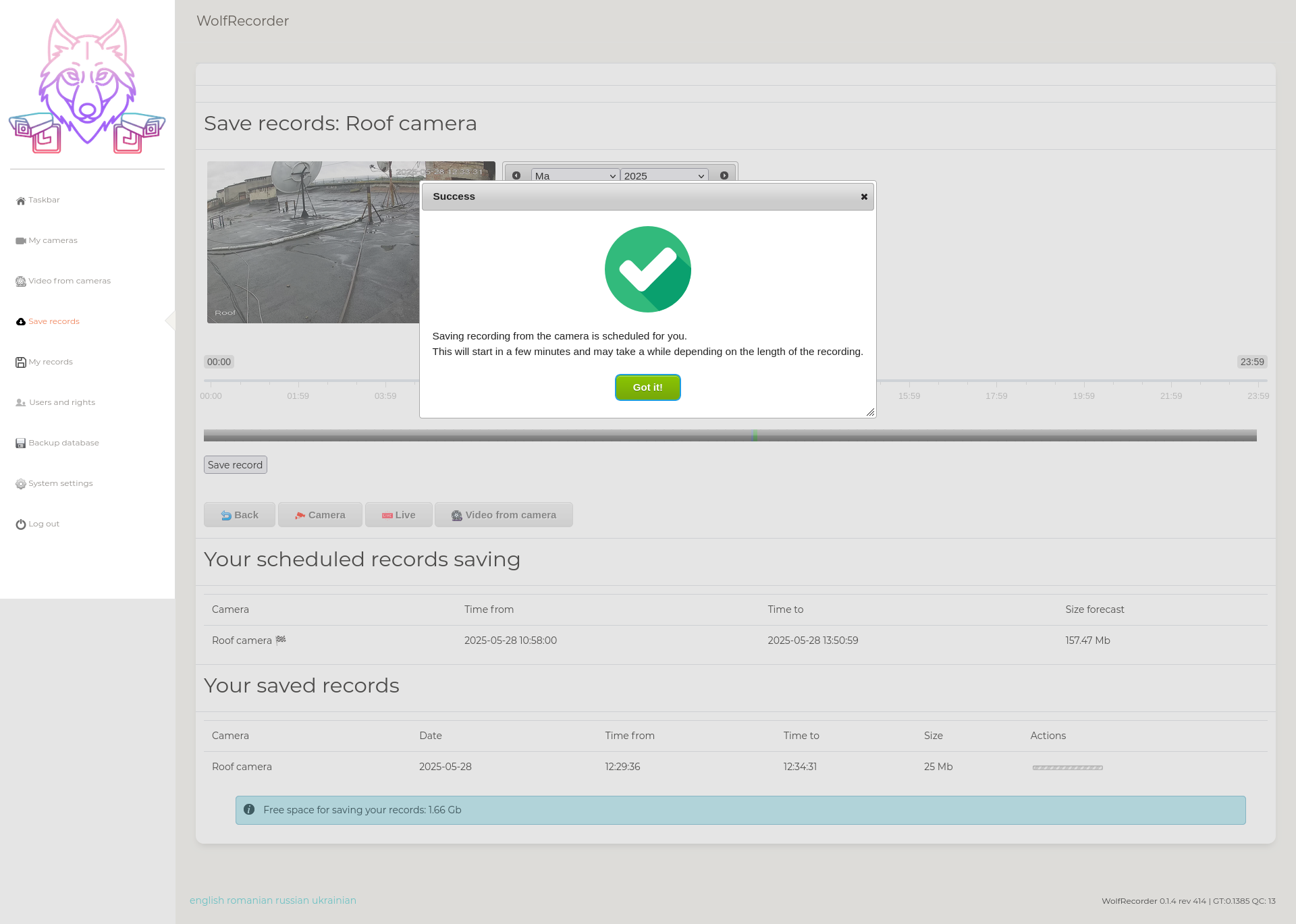Click the Video from camera button

[x=504, y=515]
